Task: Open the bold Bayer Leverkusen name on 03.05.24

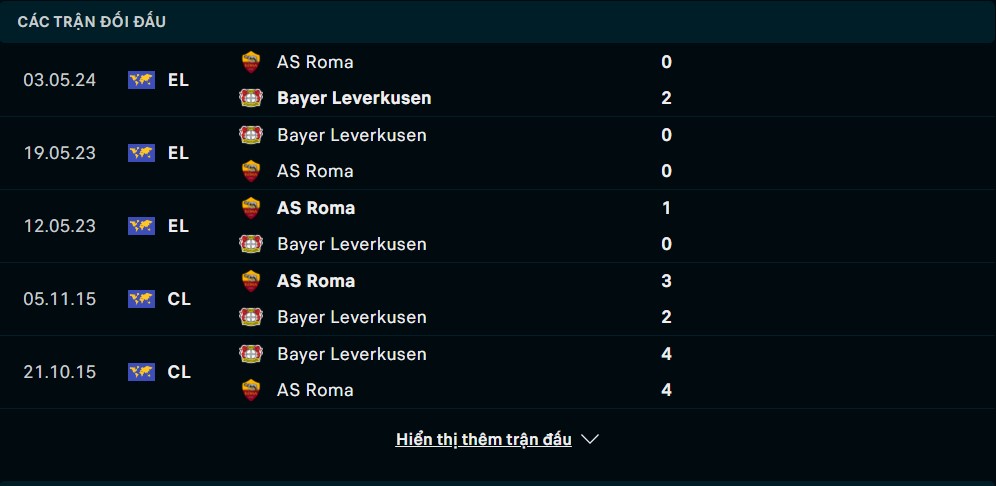Action: 354,98
